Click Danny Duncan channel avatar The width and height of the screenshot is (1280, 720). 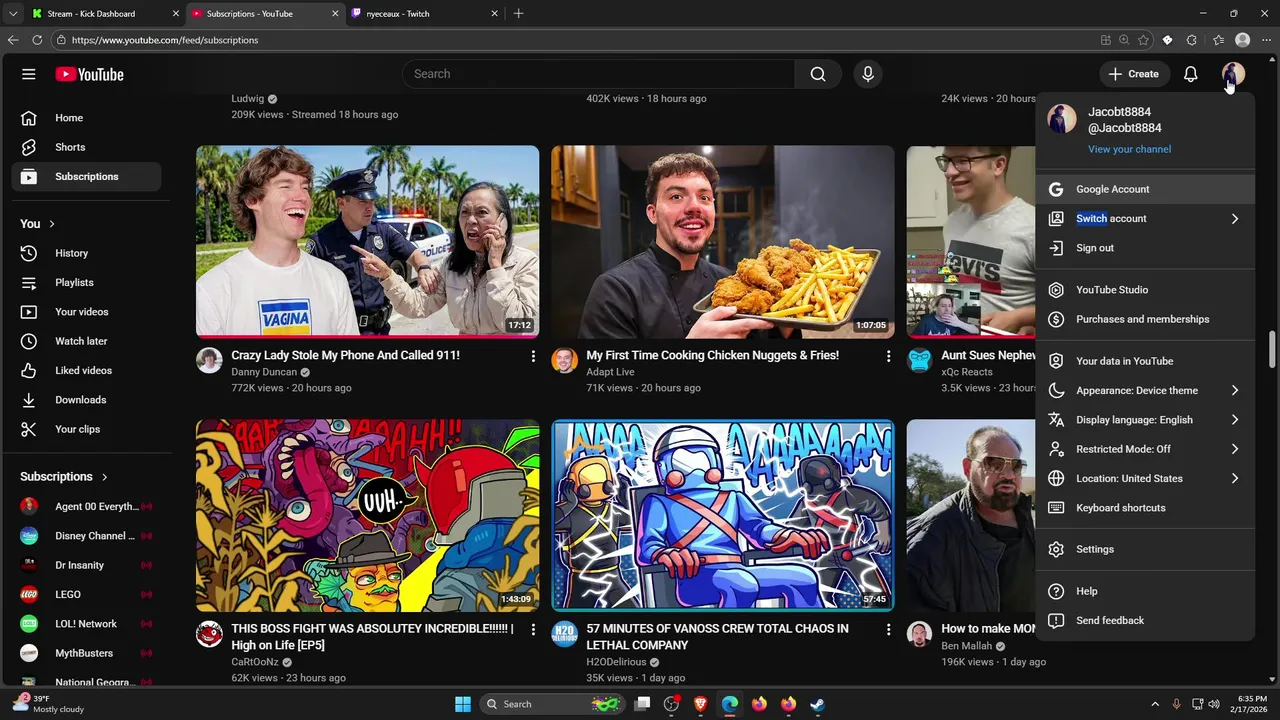(209, 360)
